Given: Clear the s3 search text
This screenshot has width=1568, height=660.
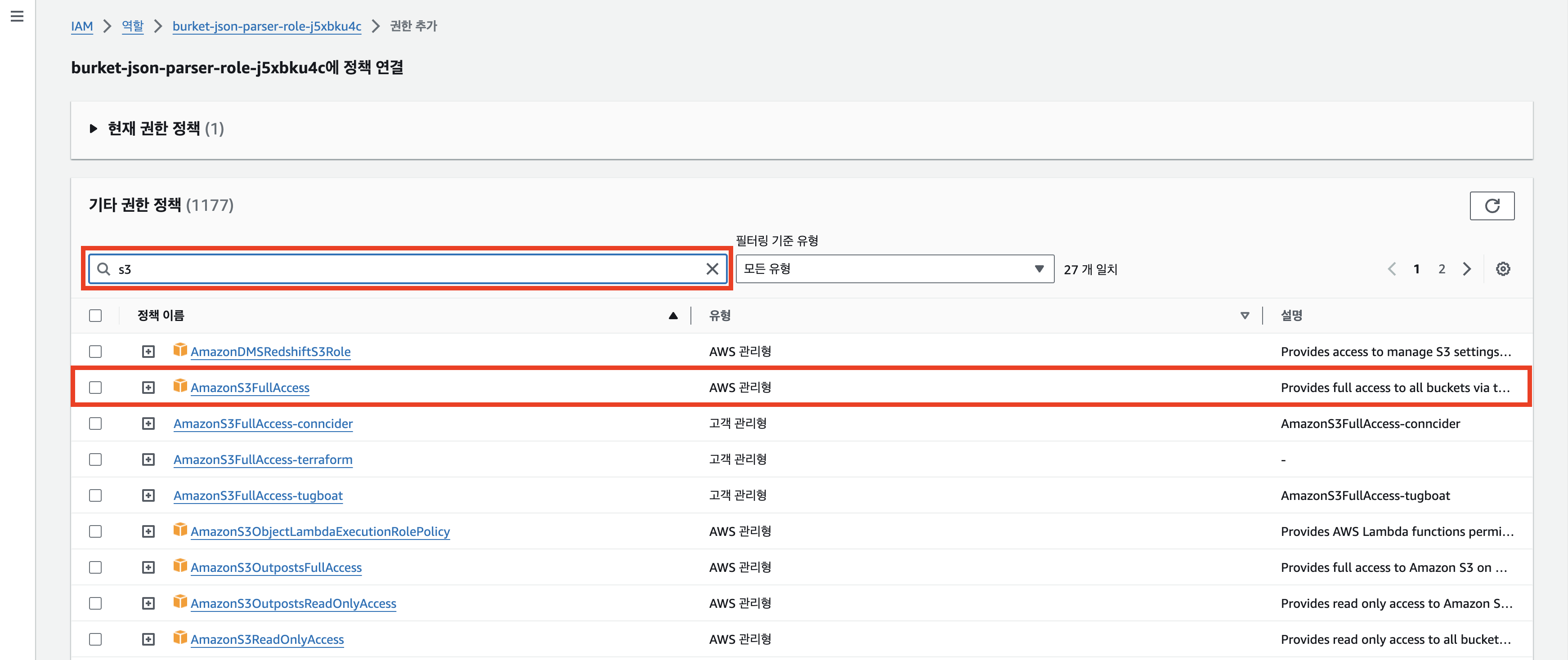Looking at the screenshot, I should [x=712, y=269].
